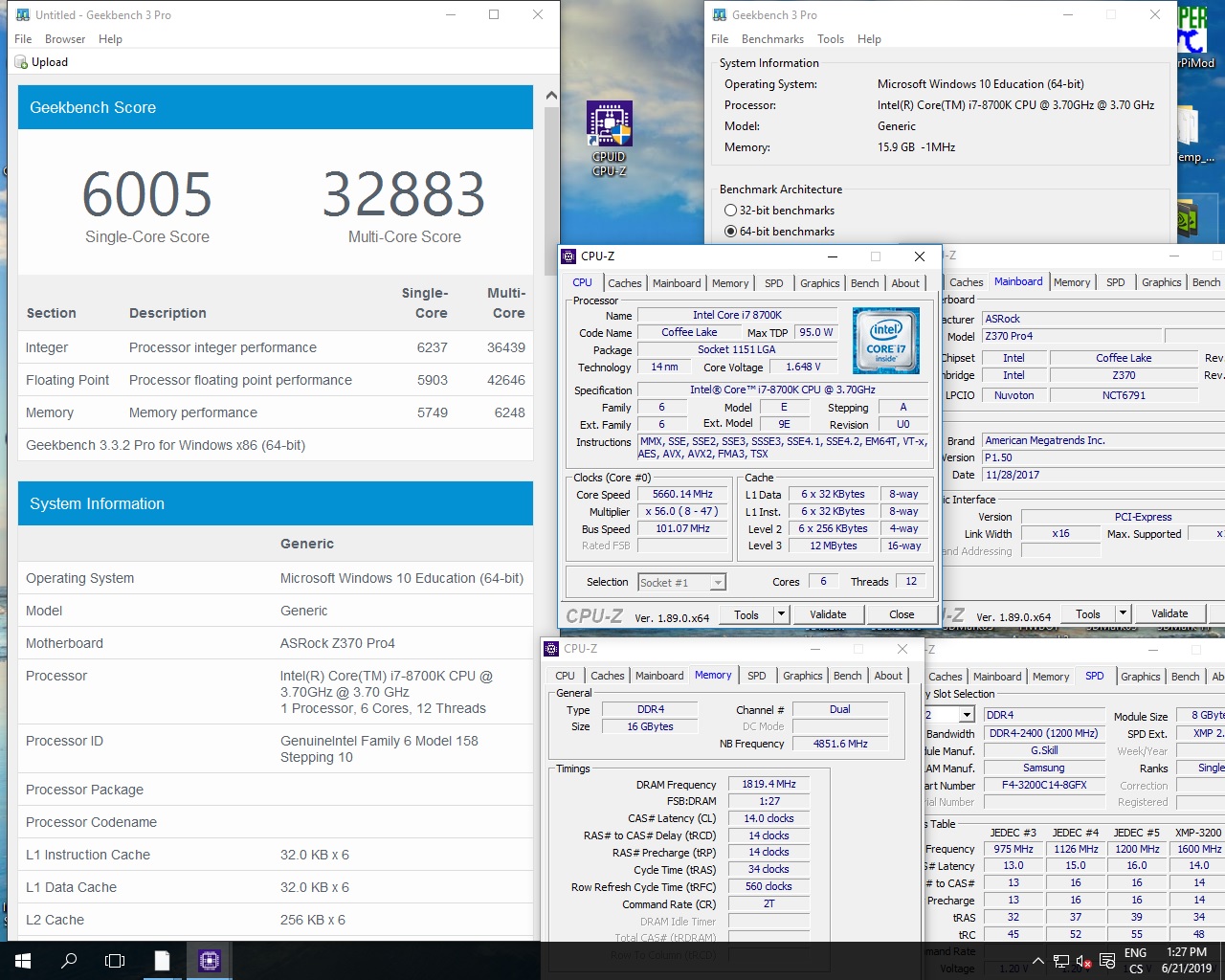Open Task View on the taskbar
Screen dimensions: 1225x980
pyautogui.click(x=115, y=960)
